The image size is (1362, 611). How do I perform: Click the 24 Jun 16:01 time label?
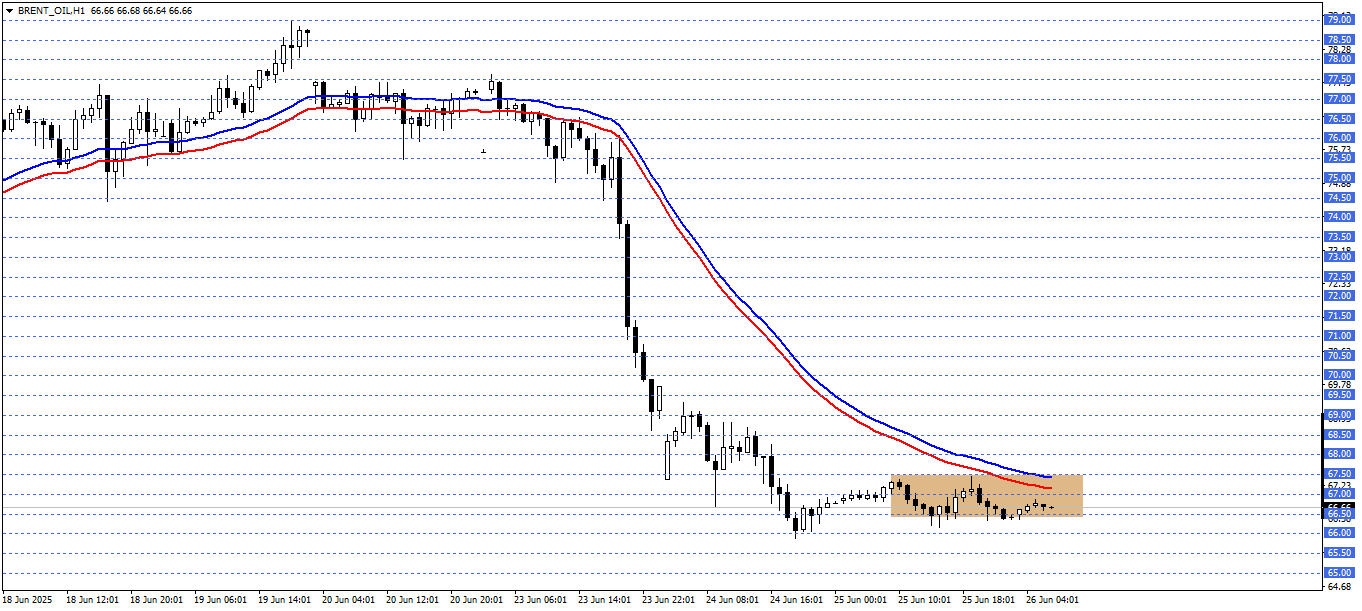pos(796,600)
